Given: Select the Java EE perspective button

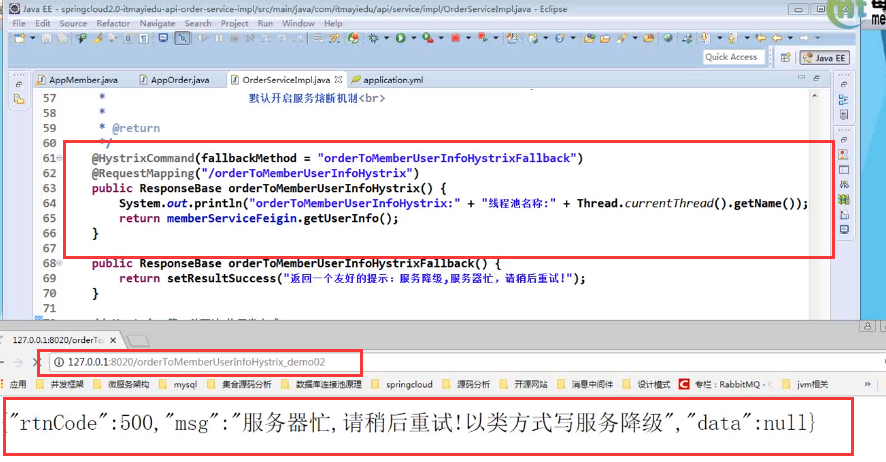Looking at the screenshot, I should pyautogui.click(x=825, y=58).
